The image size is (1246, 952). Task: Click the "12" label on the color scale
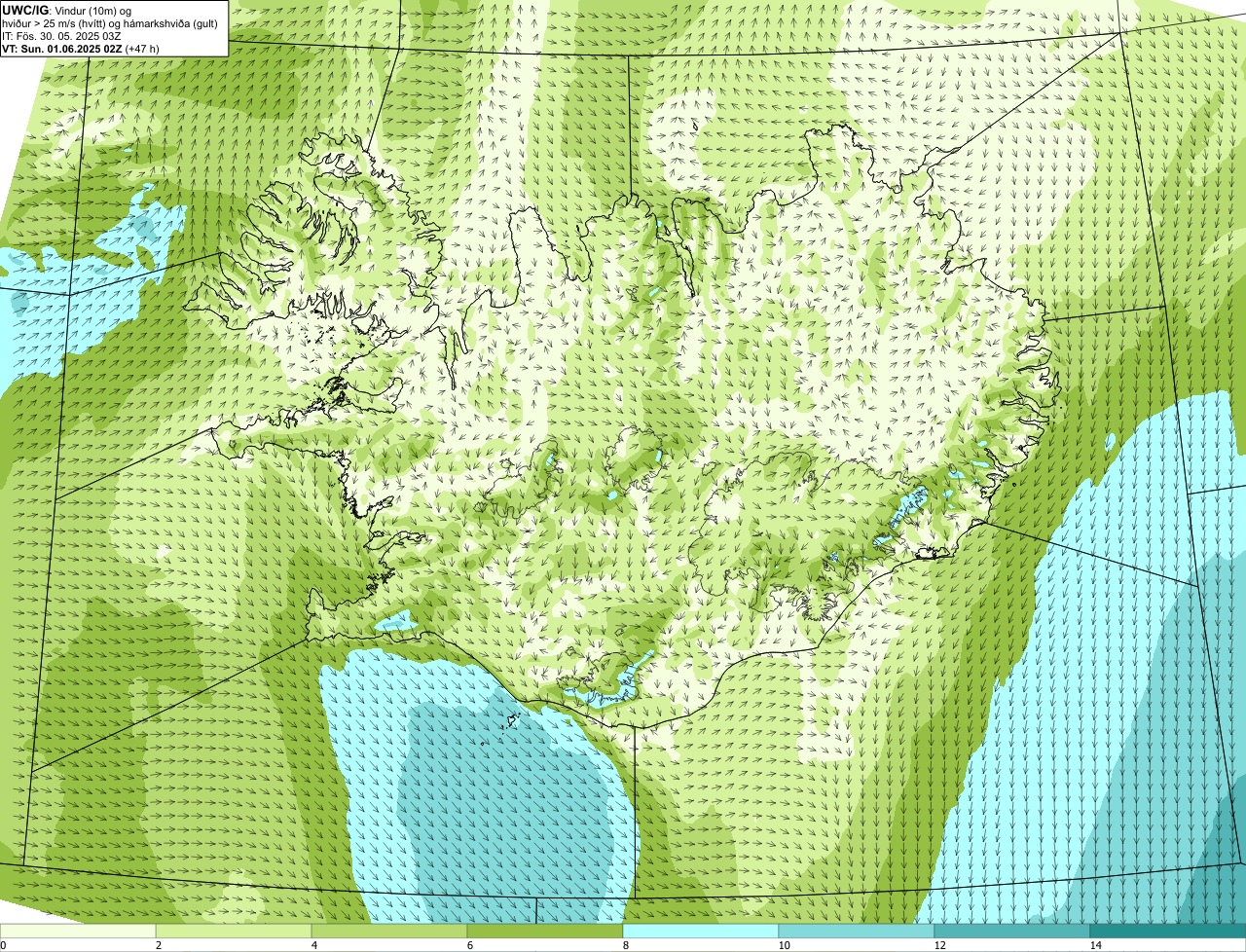click(939, 945)
